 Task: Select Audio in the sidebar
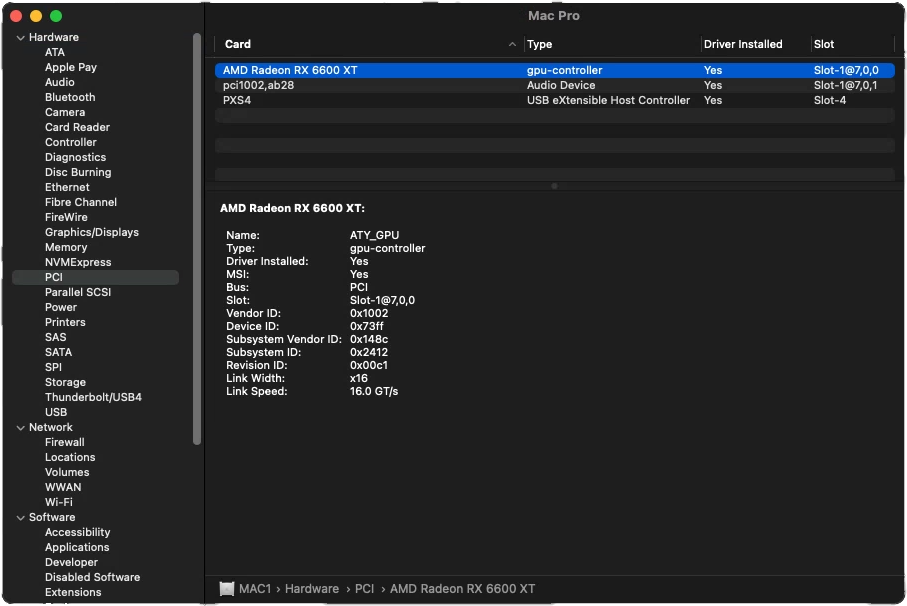(60, 82)
